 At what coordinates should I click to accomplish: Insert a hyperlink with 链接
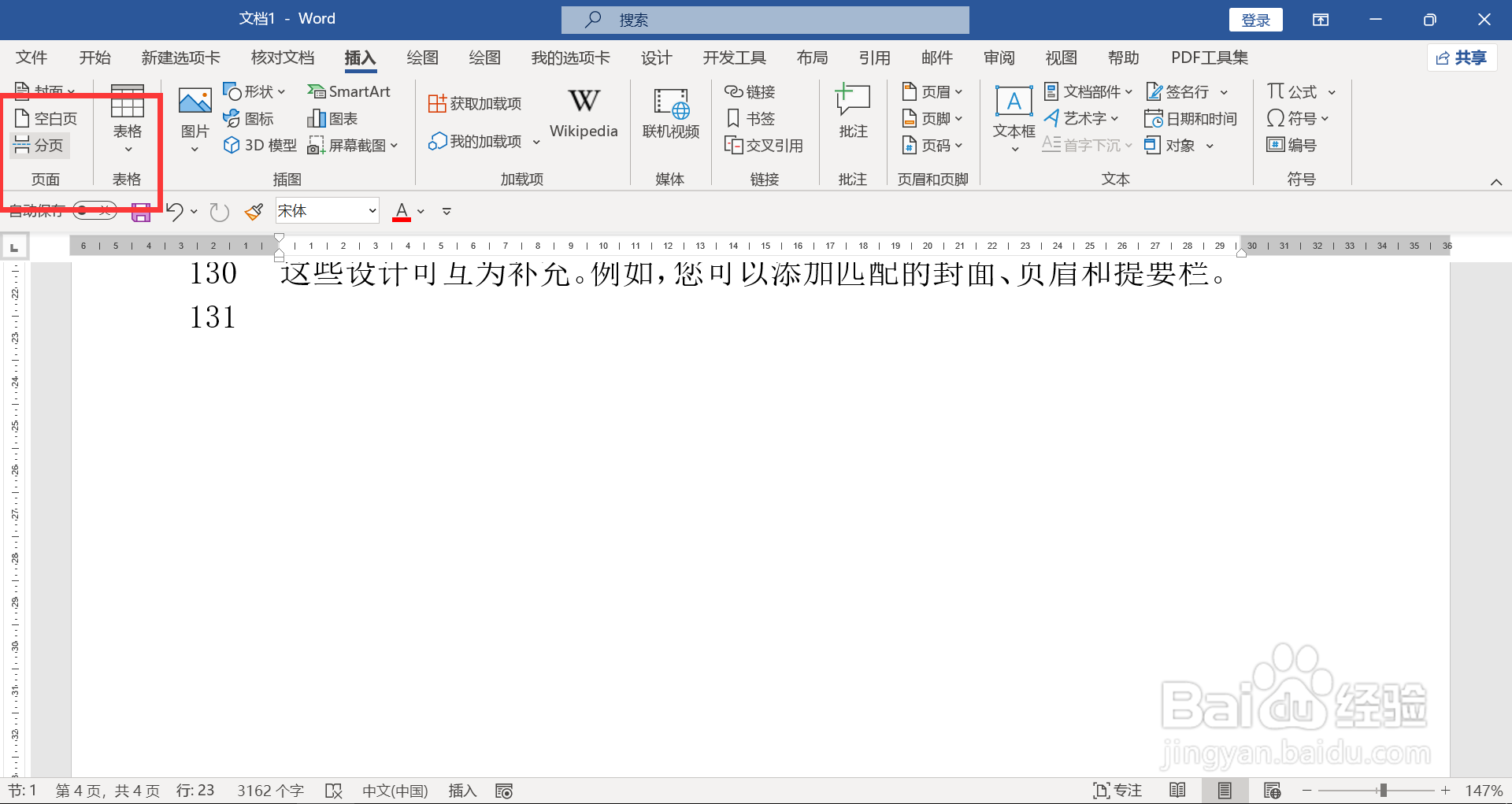pos(750,92)
